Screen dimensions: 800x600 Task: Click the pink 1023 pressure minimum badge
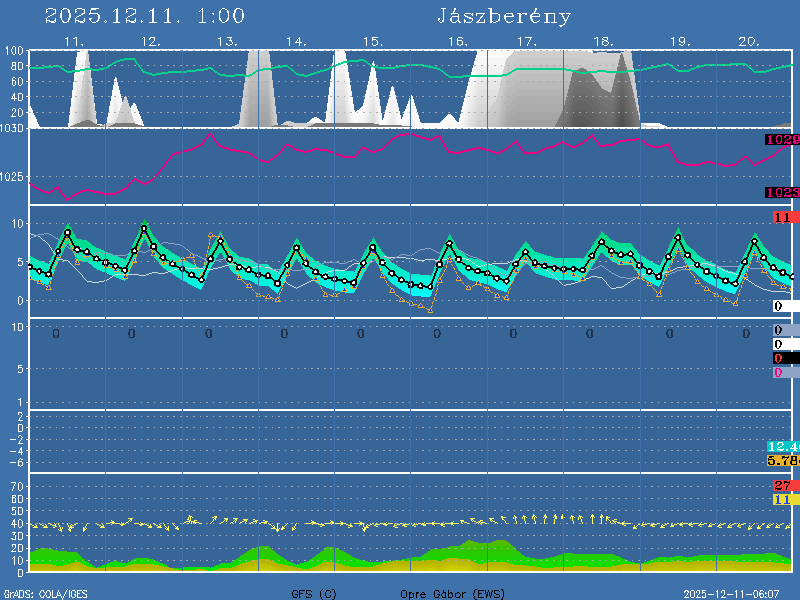782,192
